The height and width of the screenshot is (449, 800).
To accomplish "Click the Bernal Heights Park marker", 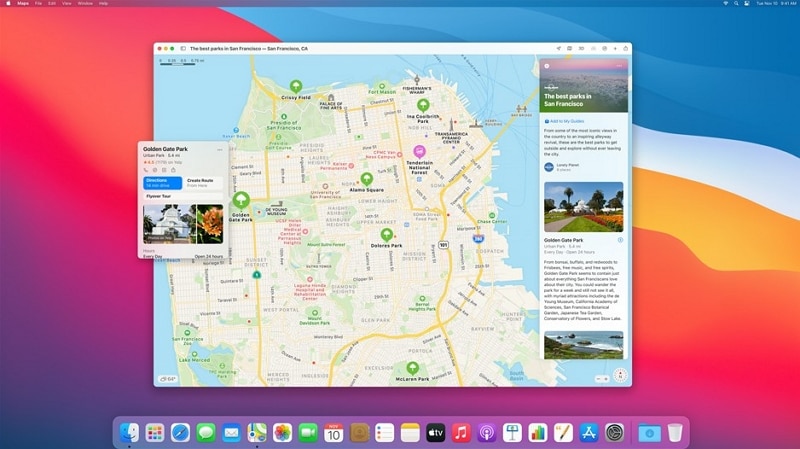I will click(422, 299).
